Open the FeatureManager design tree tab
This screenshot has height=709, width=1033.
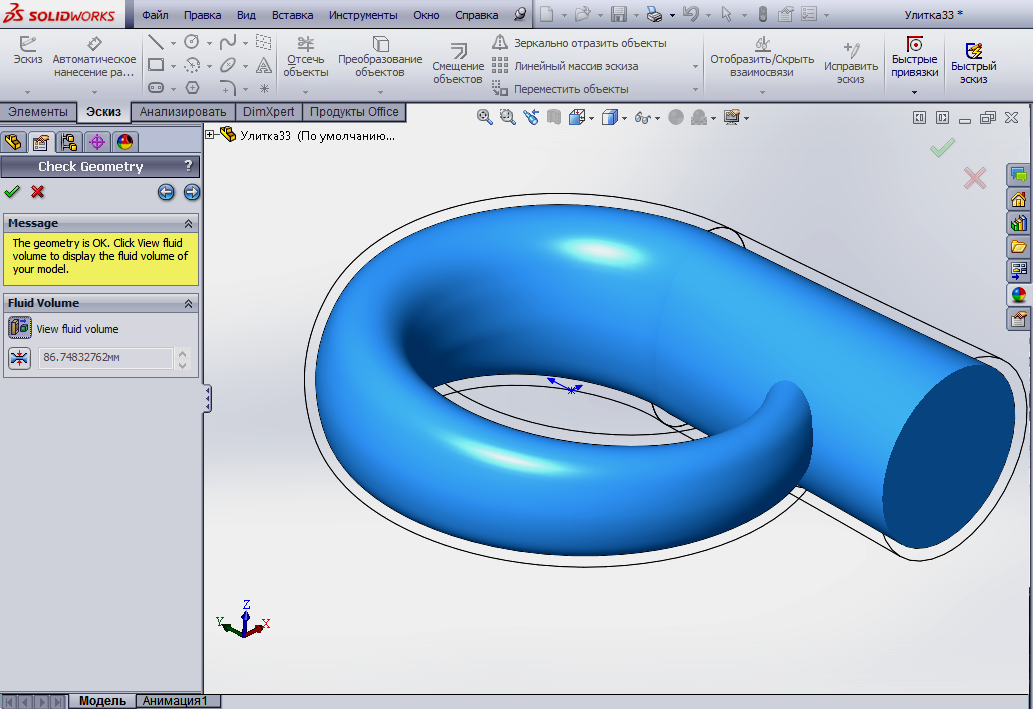pos(13,142)
